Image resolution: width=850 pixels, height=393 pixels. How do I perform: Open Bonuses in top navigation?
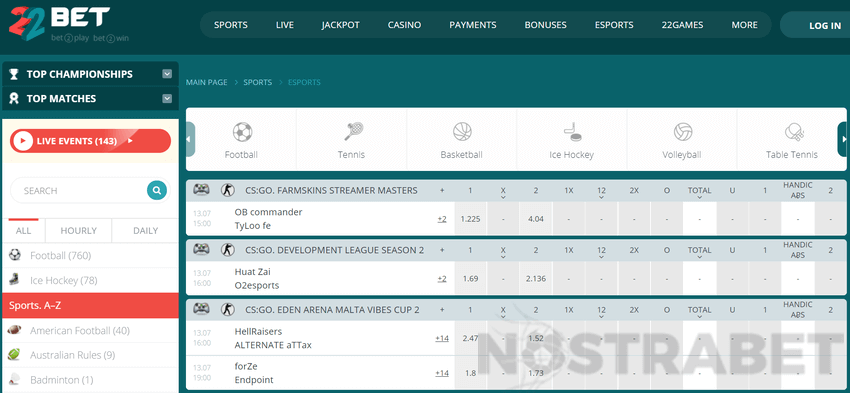pyautogui.click(x=545, y=25)
